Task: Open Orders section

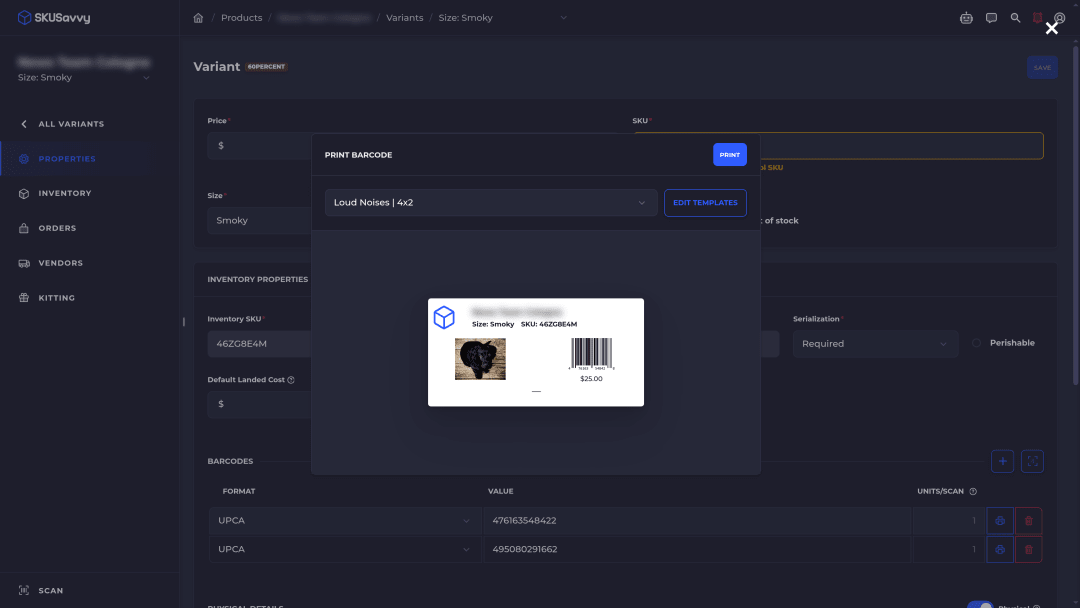Action: click(57, 228)
